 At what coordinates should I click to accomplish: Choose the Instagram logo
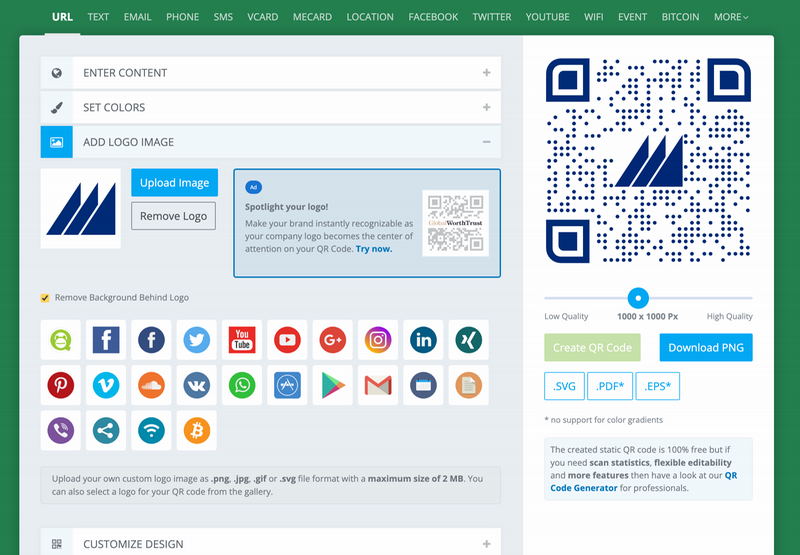click(x=378, y=340)
